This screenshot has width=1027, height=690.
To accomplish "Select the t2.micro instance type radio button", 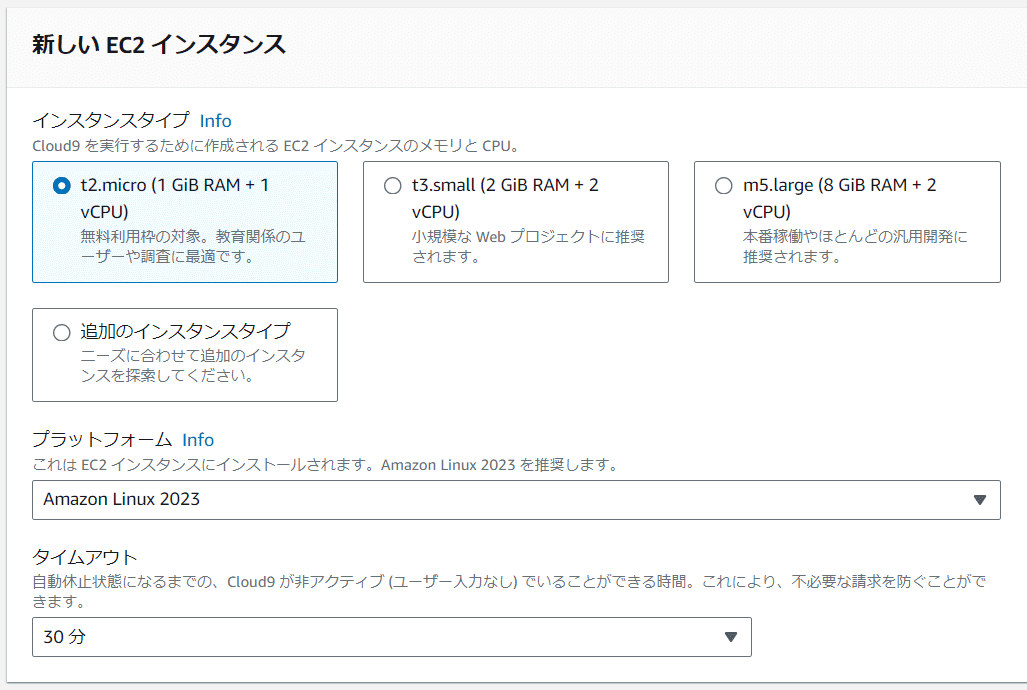I will coord(62,186).
